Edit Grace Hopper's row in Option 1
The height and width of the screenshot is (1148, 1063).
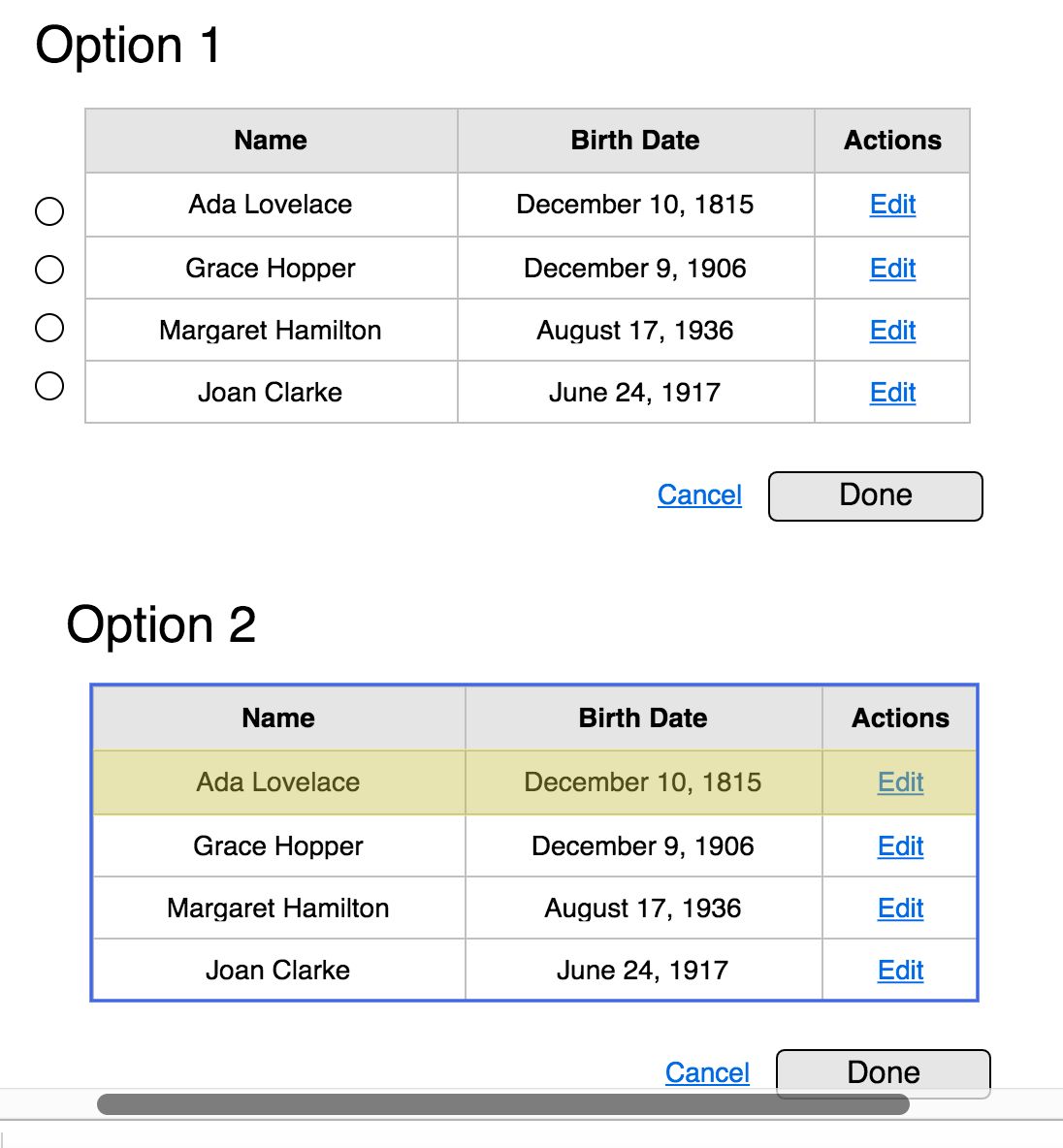point(892,269)
